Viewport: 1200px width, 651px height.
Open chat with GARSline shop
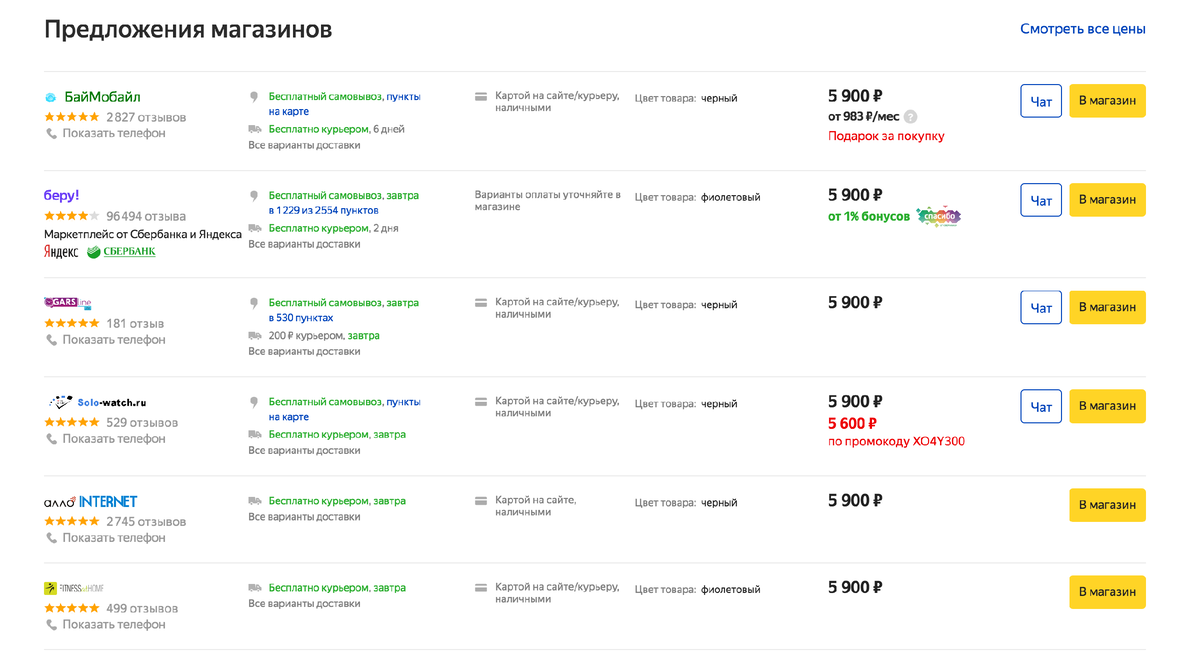coord(1041,307)
